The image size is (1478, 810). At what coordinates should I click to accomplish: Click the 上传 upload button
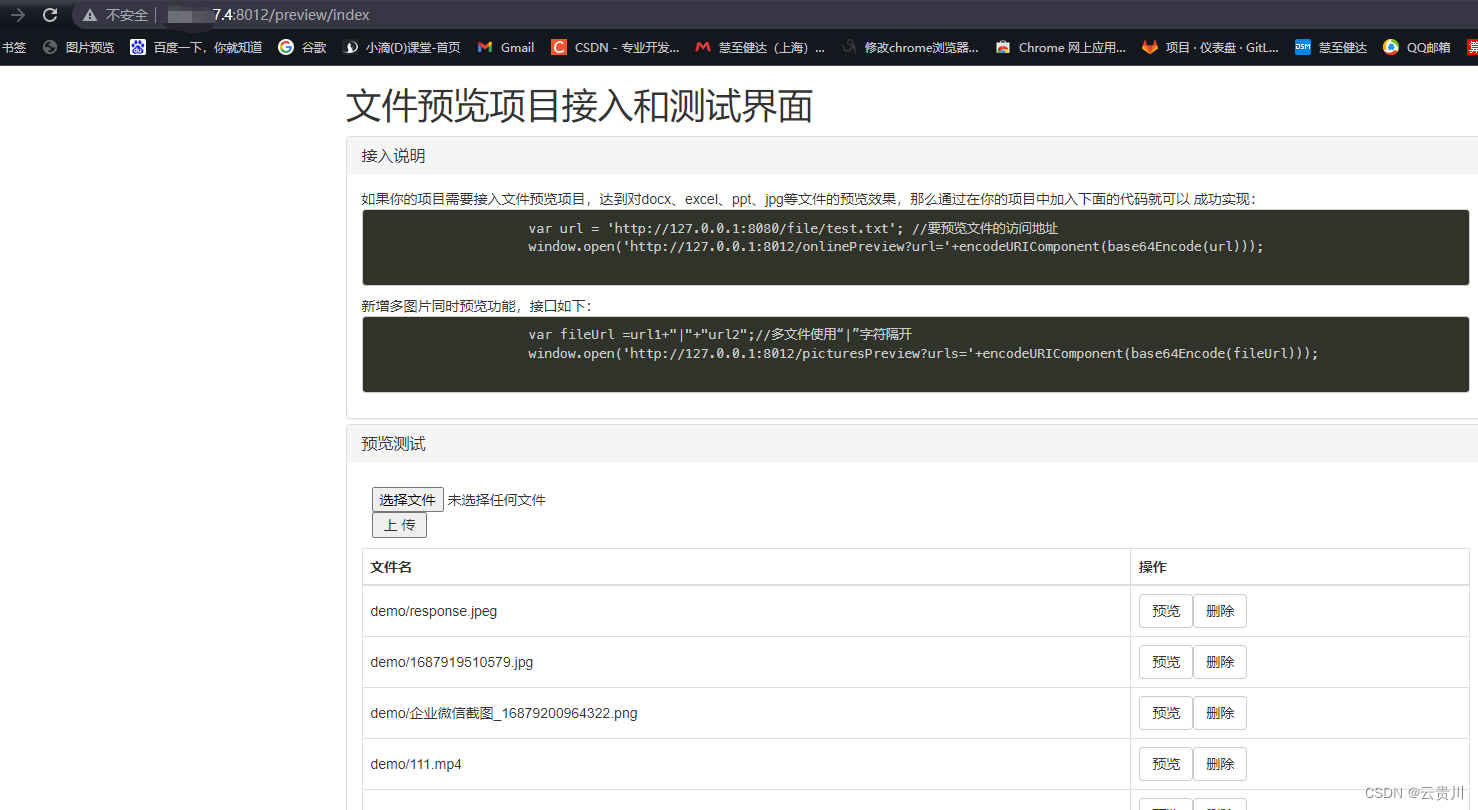399,524
